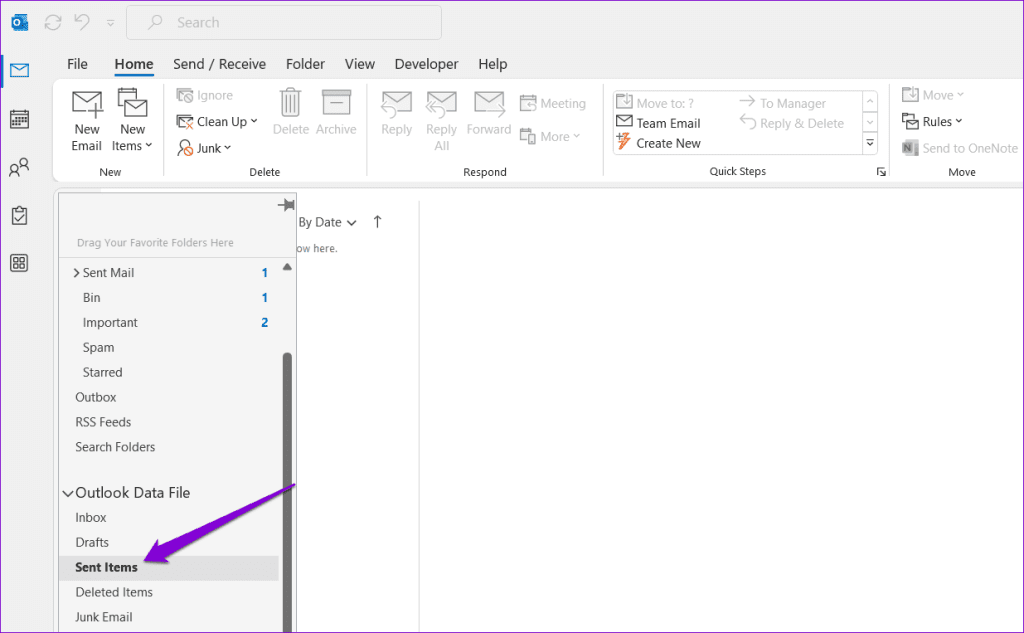
Task: Open the Search Folders entry
Action: pos(115,446)
